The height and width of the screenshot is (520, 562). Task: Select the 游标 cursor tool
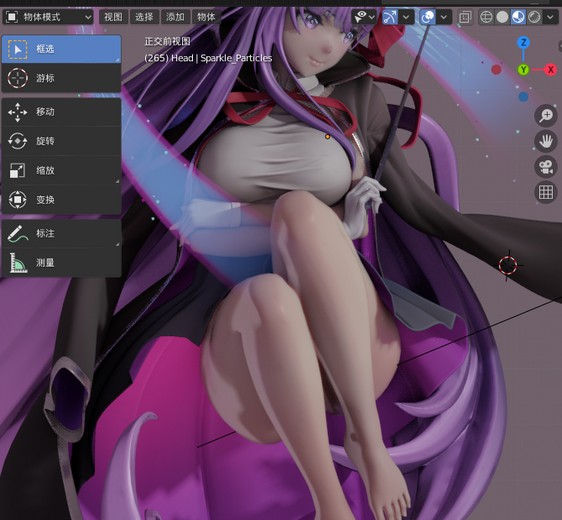point(61,78)
